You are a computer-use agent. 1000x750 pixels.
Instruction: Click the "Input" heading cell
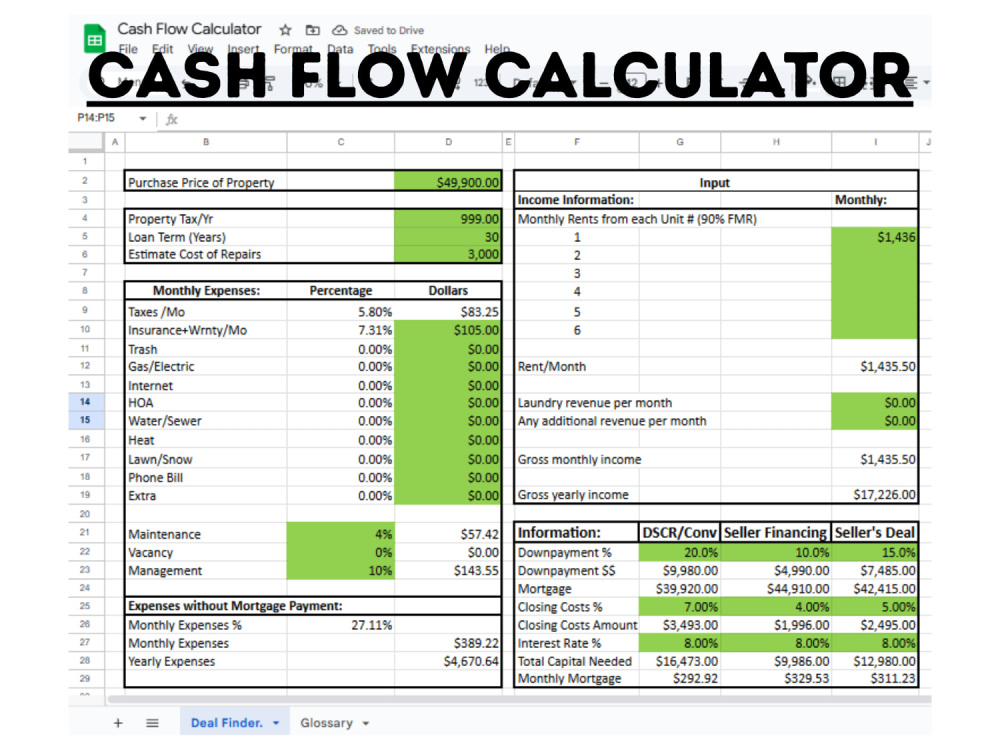coord(715,183)
